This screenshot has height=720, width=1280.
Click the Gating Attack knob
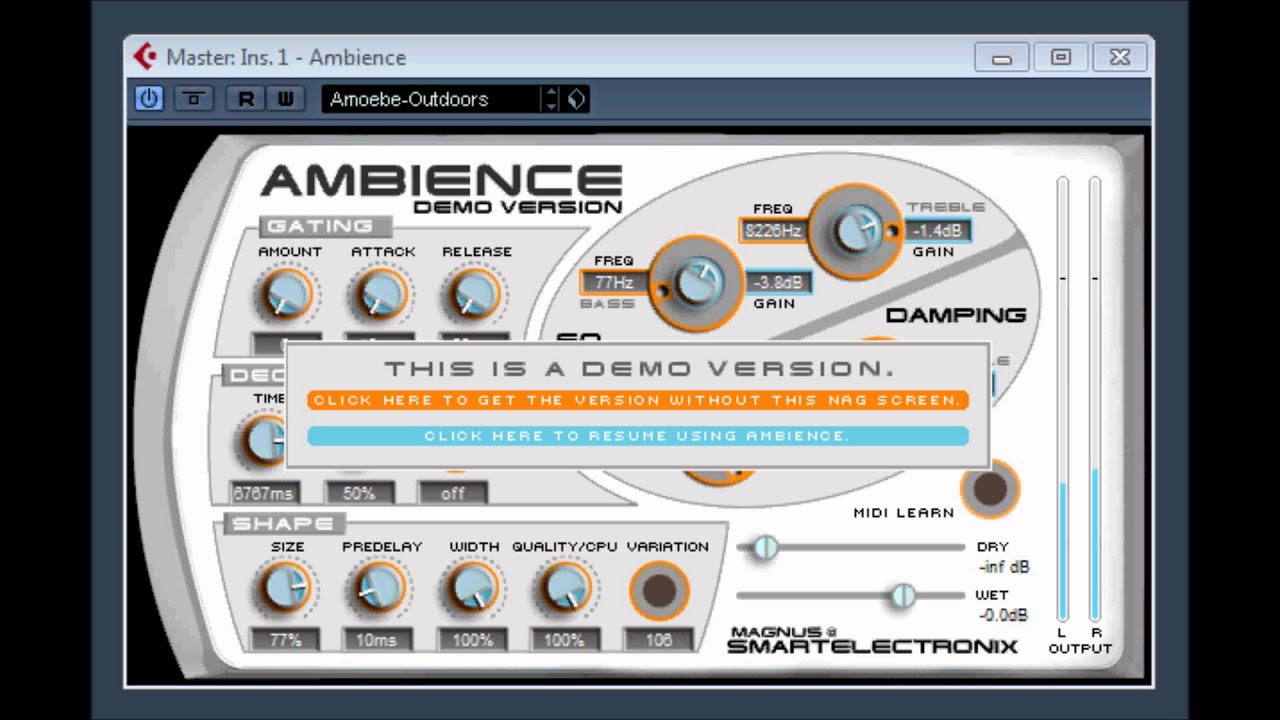381,295
